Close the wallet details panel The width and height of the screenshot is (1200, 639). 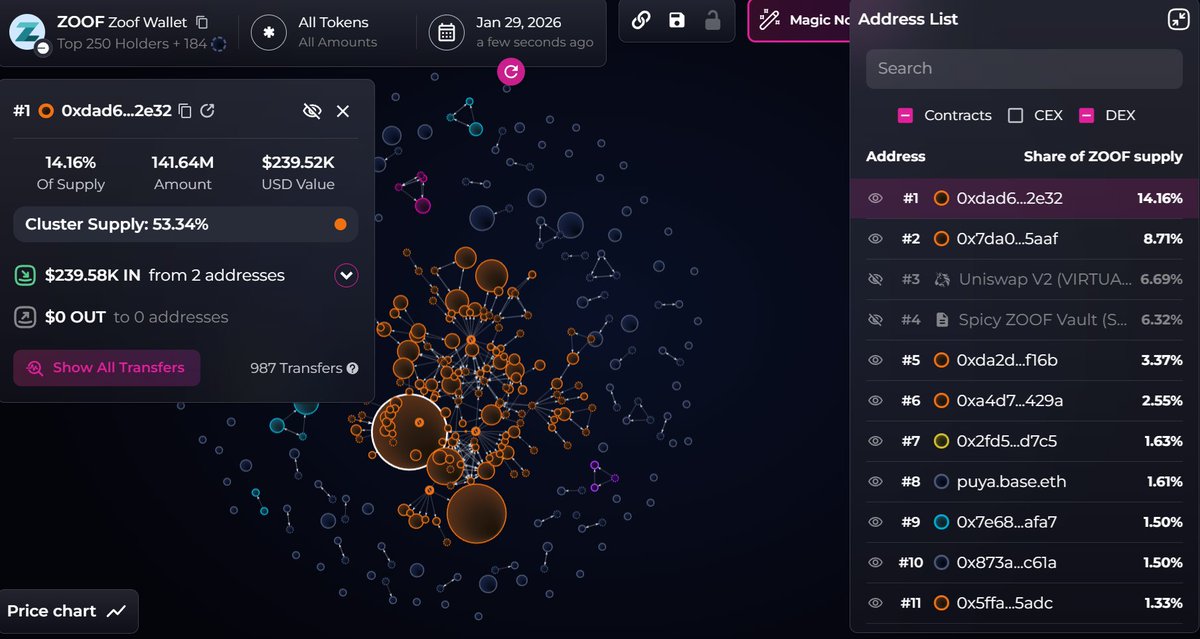point(343,111)
